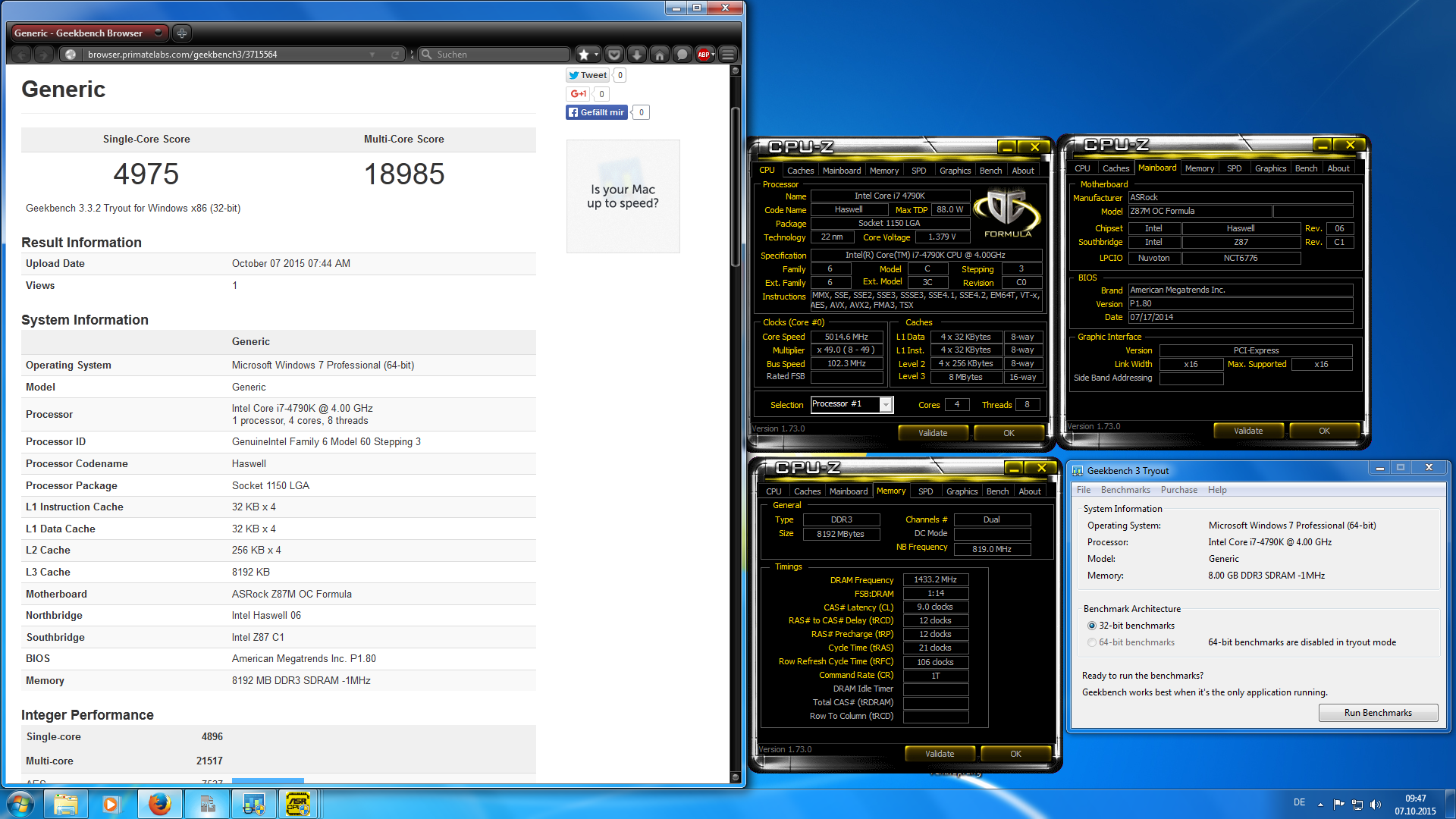This screenshot has height=819, width=1456.
Task: Click the browser scrollbar down arrow
Action: (735, 777)
